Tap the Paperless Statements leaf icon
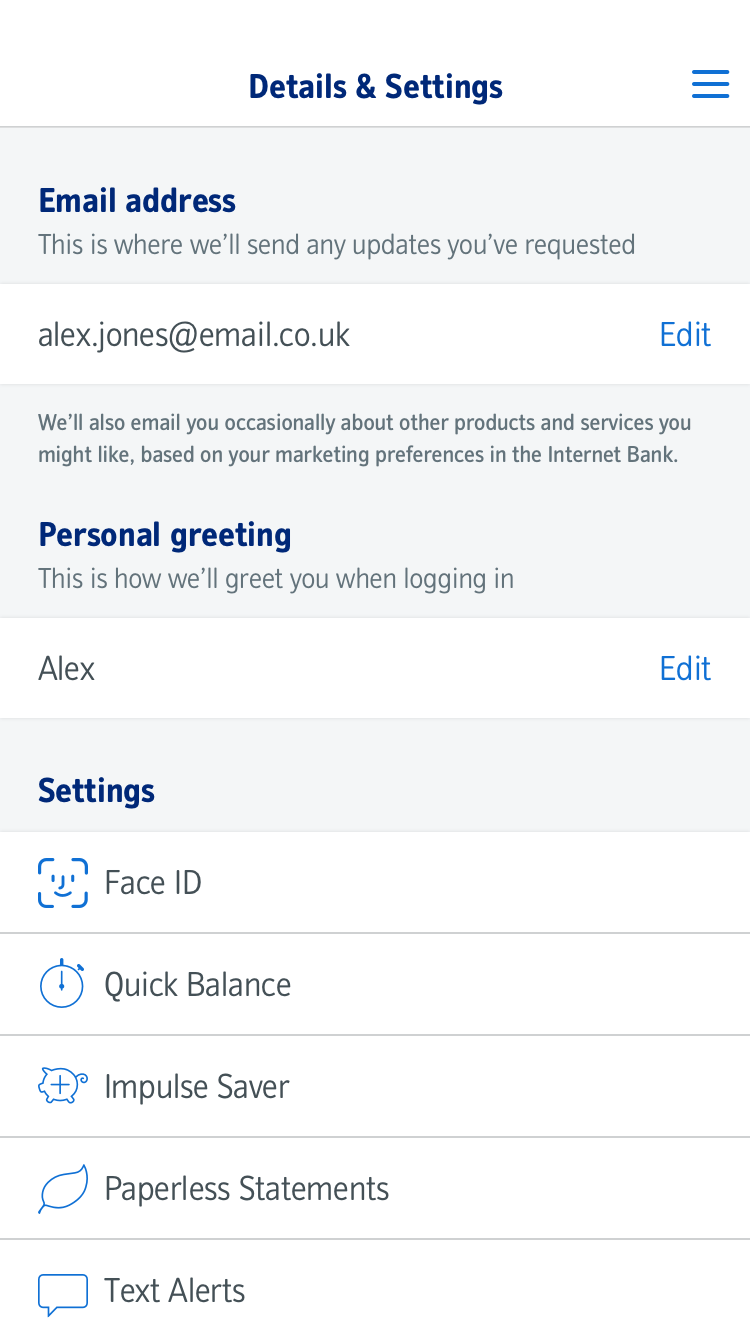 coord(62,1188)
